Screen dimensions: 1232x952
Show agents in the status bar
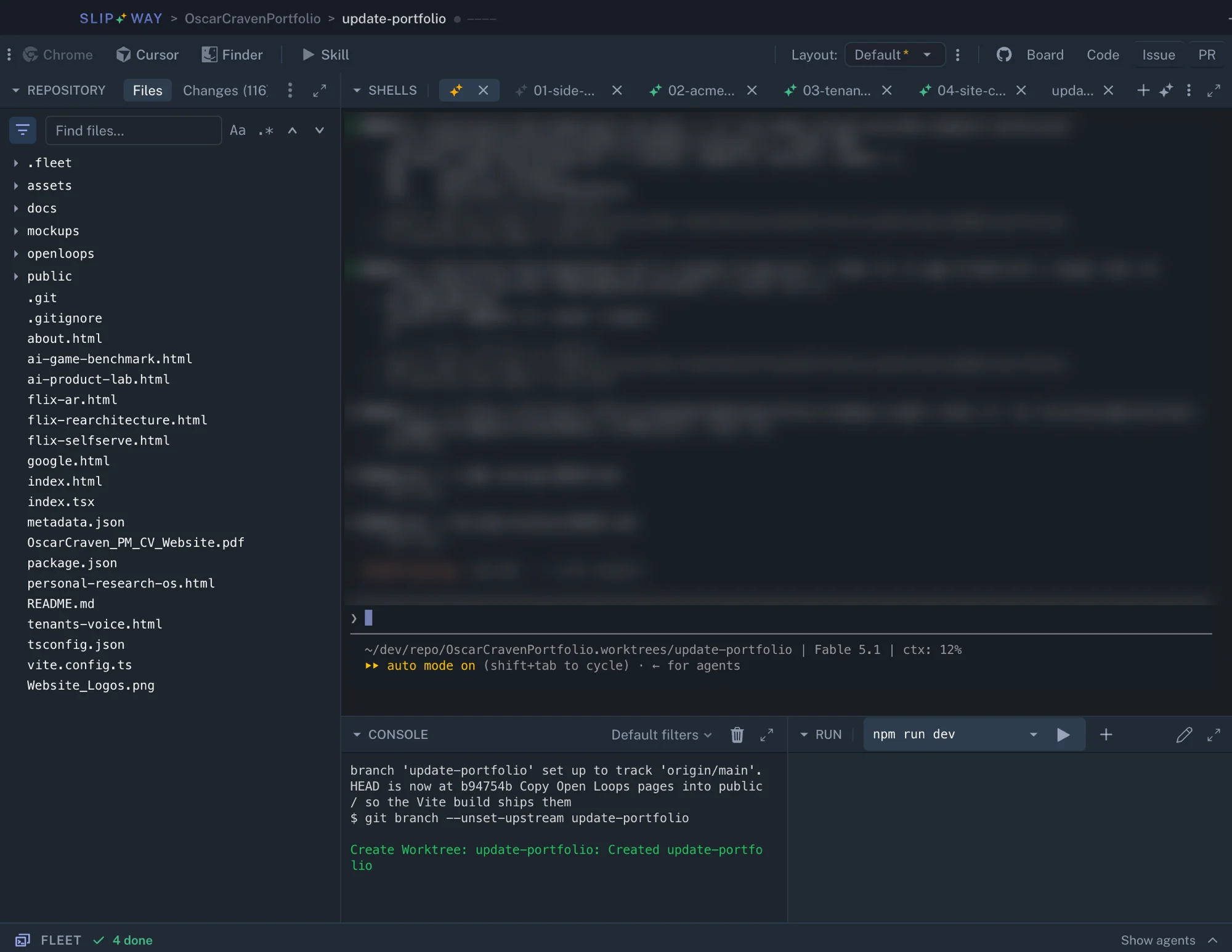coord(1168,940)
